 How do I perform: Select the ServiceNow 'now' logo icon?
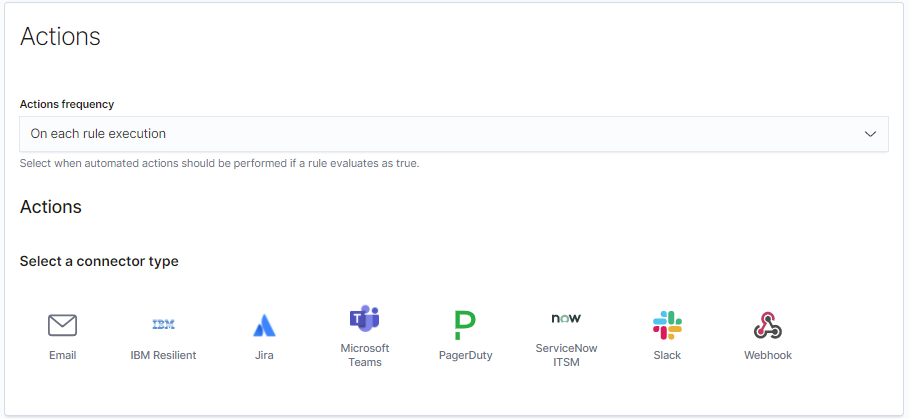(x=566, y=318)
